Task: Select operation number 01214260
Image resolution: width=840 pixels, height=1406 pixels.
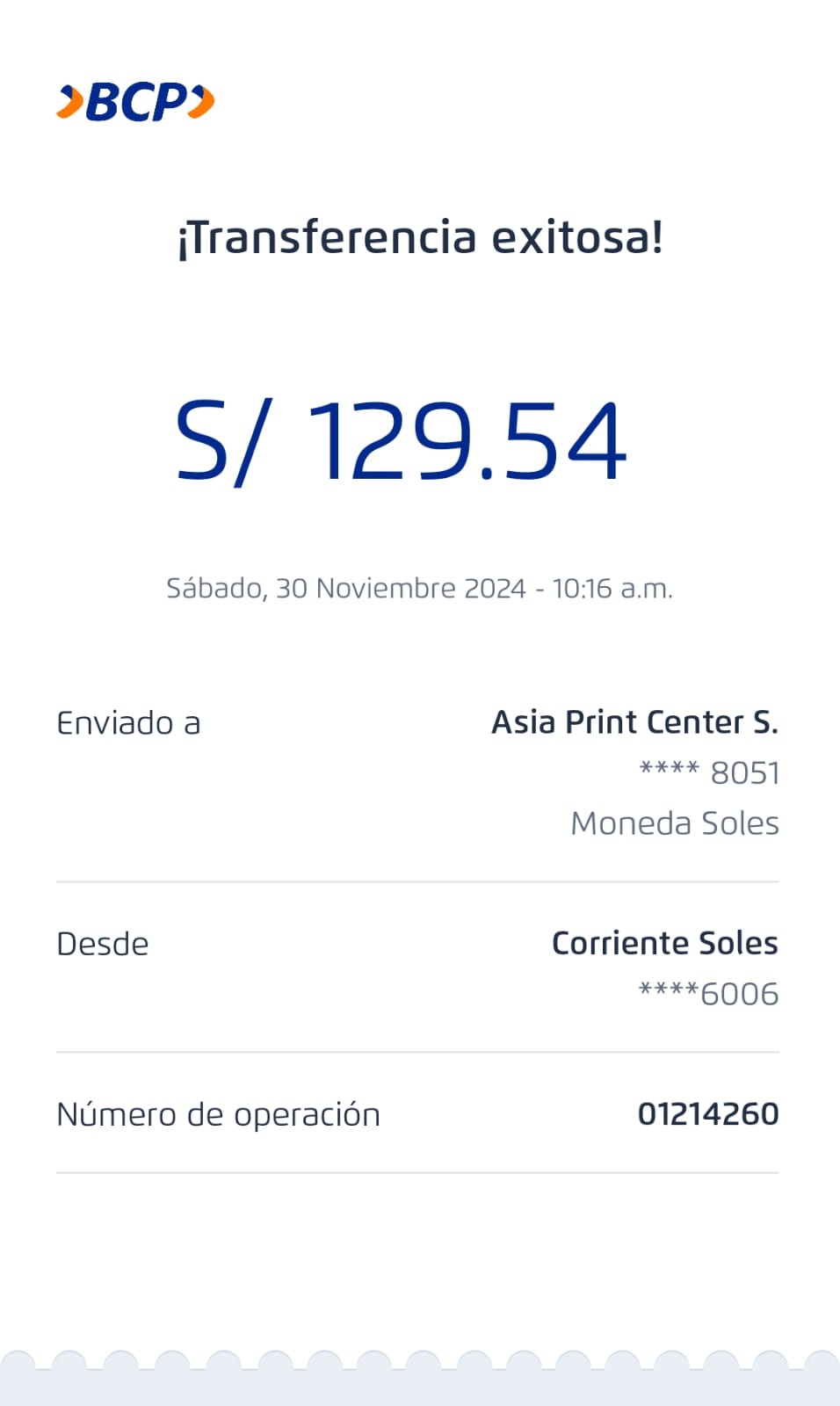Action: (x=708, y=1113)
